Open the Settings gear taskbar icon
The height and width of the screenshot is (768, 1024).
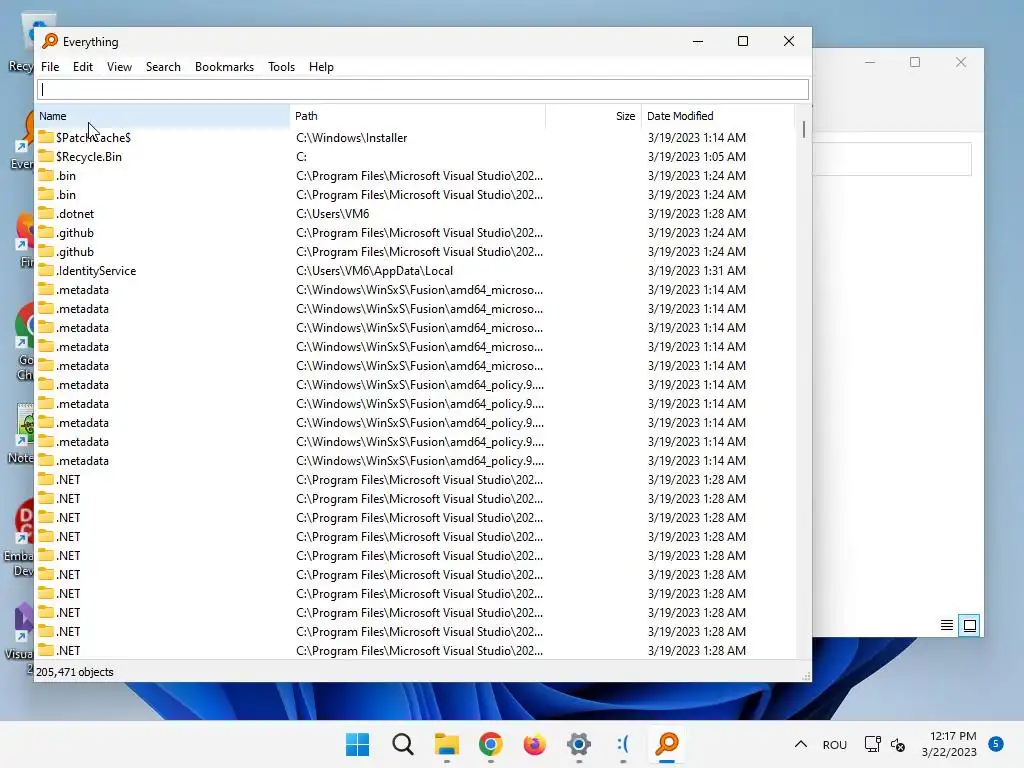point(579,744)
